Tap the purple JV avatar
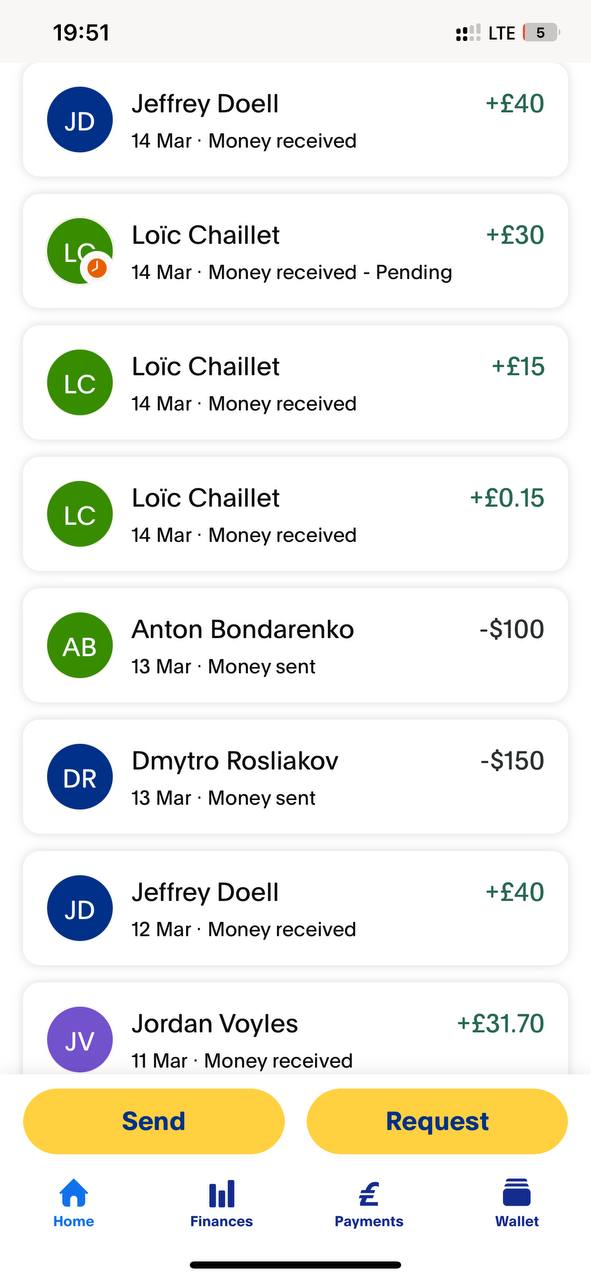Screen dimensions: 591x1280 (x=80, y=1040)
